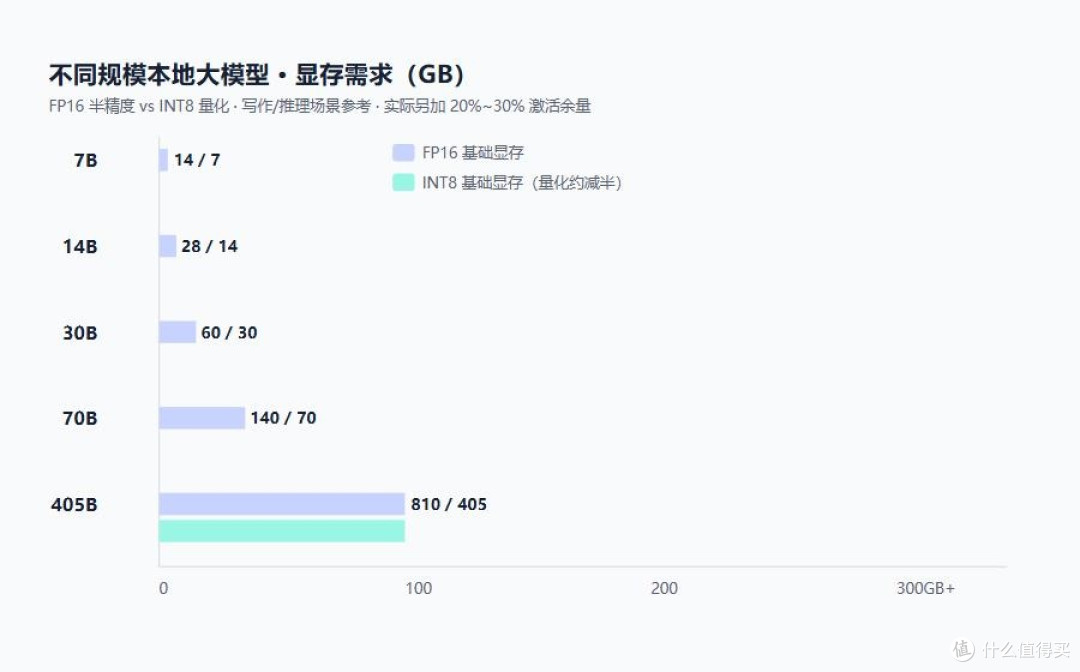Click the subtitle starting with FP16 半精度
Screen dimensions: 1080x672
(x=320, y=106)
